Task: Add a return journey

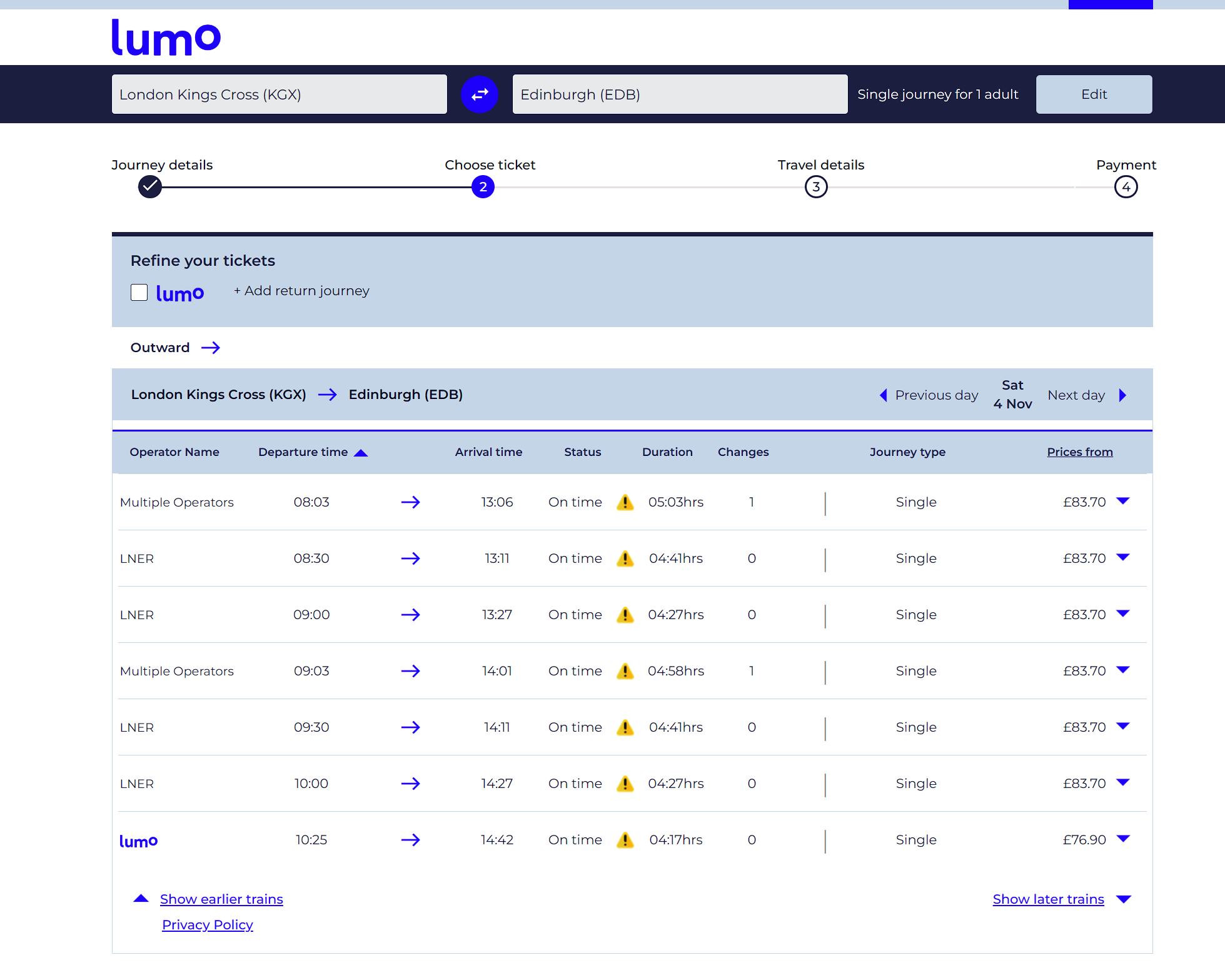Action: pyautogui.click(x=301, y=291)
